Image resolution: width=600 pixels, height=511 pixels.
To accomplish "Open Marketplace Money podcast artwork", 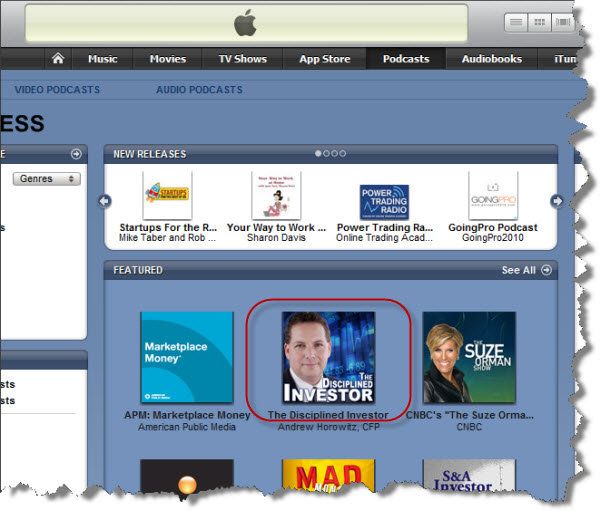I will point(187,357).
